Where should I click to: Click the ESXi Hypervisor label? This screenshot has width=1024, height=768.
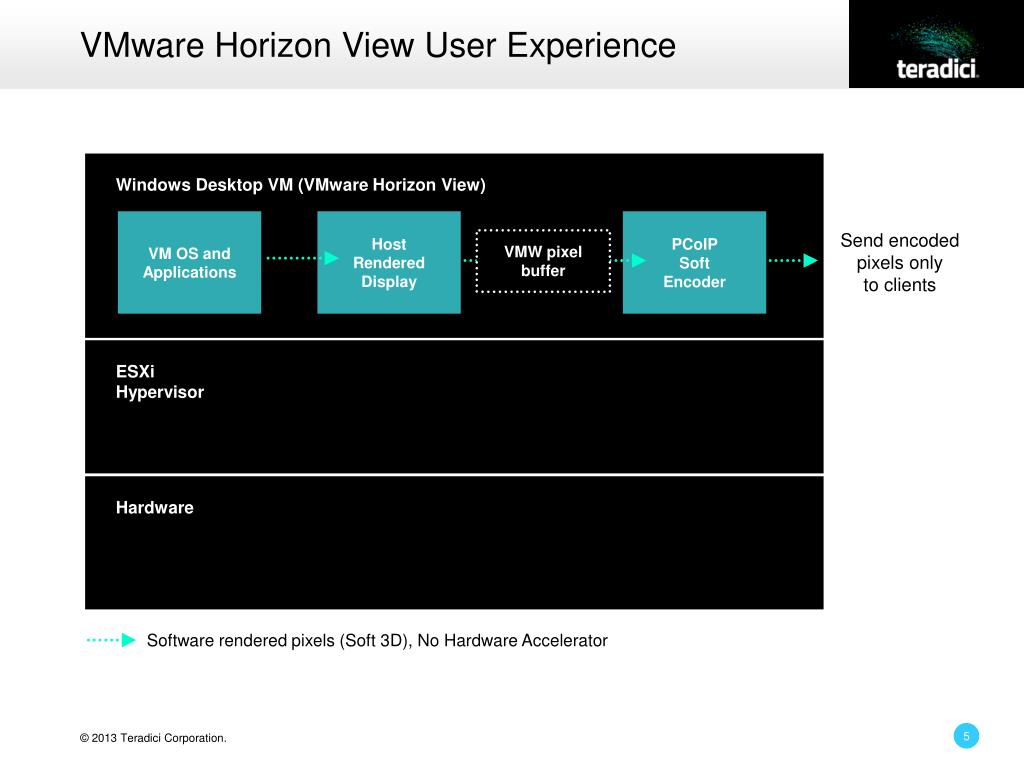click(x=159, y=381)
